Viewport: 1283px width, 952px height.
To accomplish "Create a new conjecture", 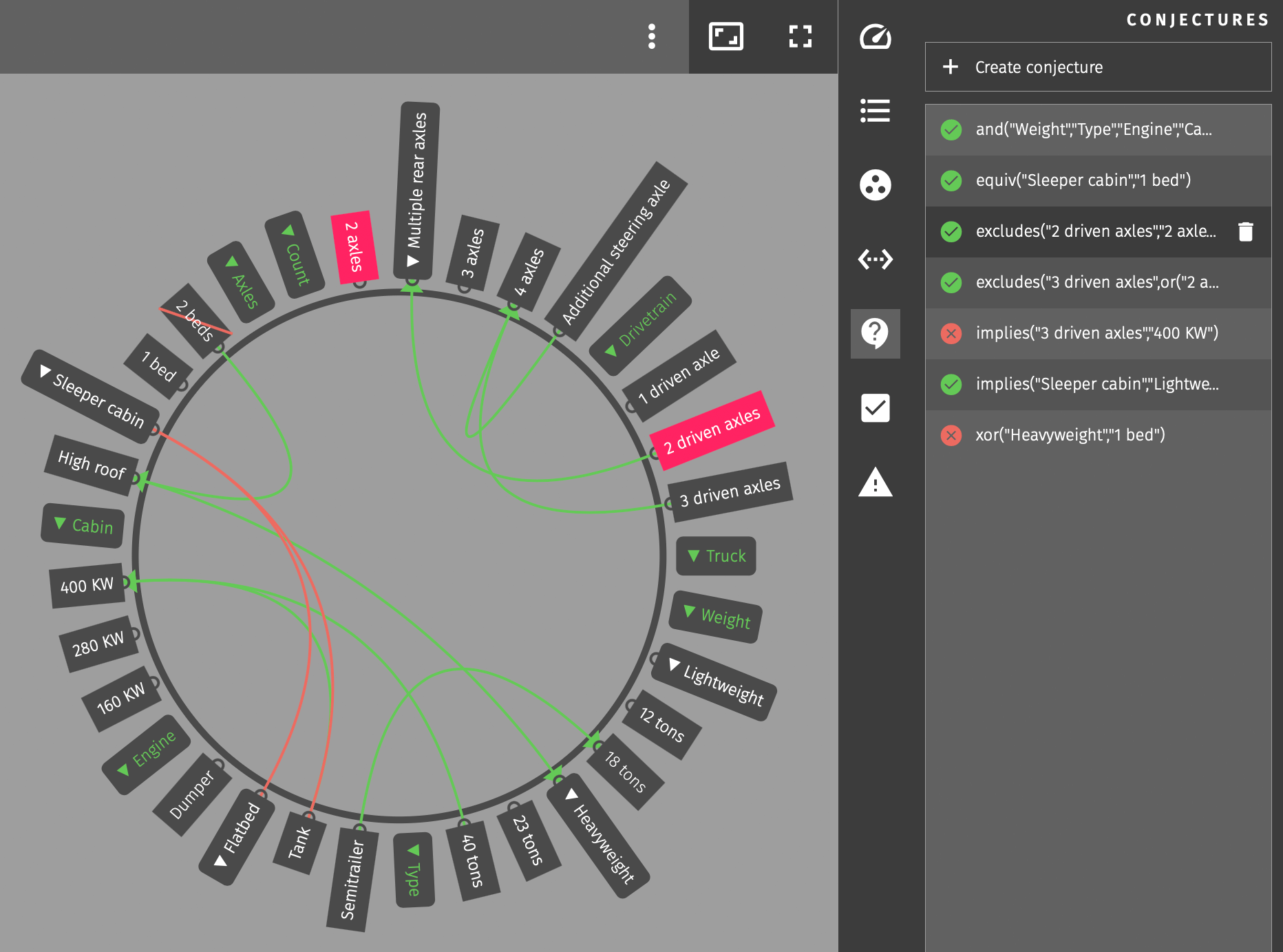I will (1098, 67).
